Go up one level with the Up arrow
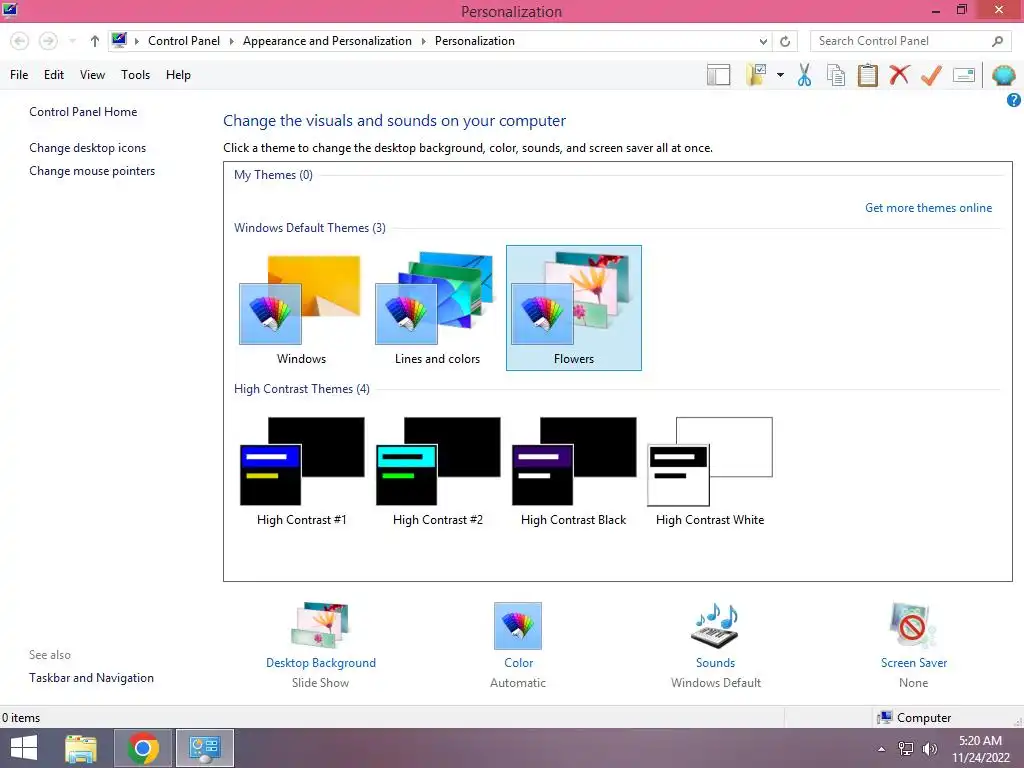1024x768 pixels. click(95, 41)
